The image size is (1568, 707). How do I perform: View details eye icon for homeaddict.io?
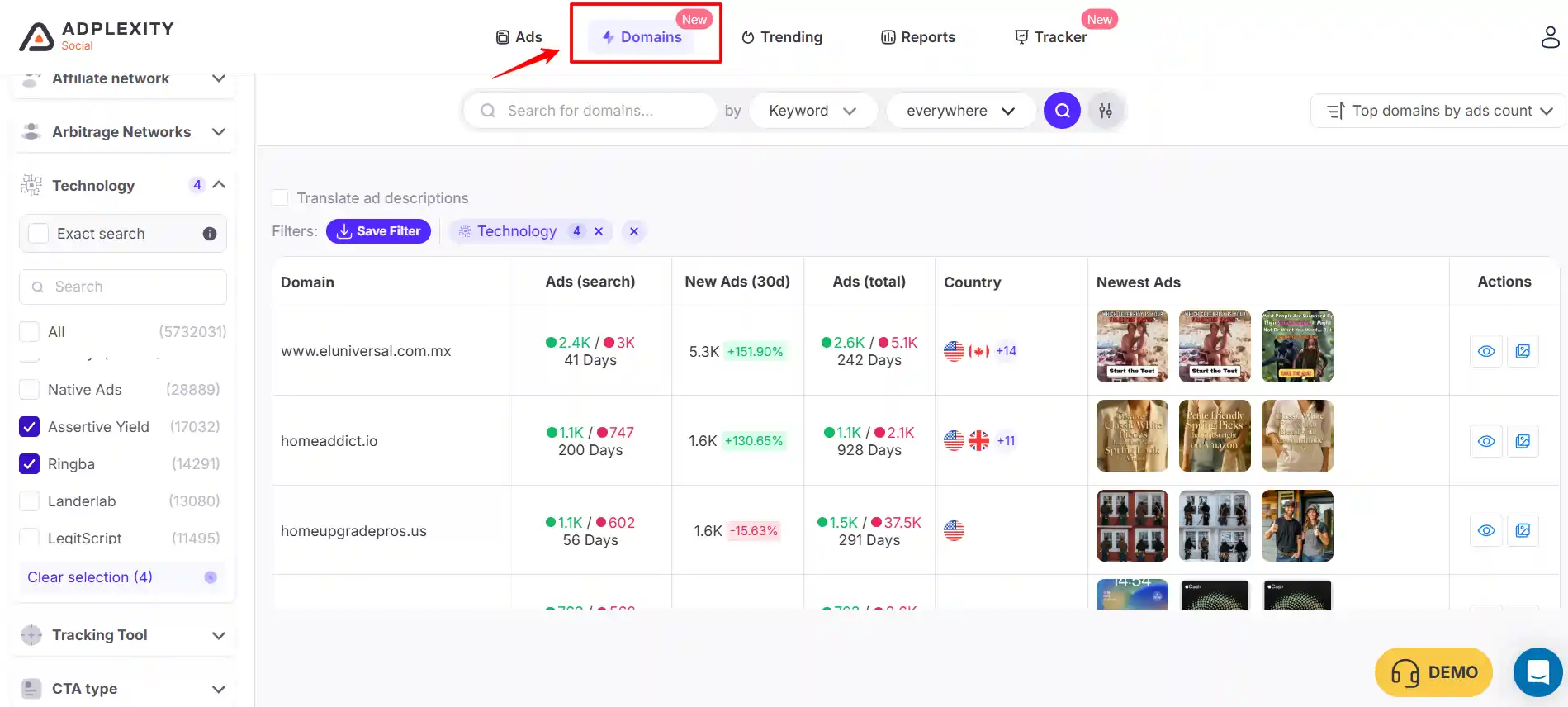coord(1485,441)
